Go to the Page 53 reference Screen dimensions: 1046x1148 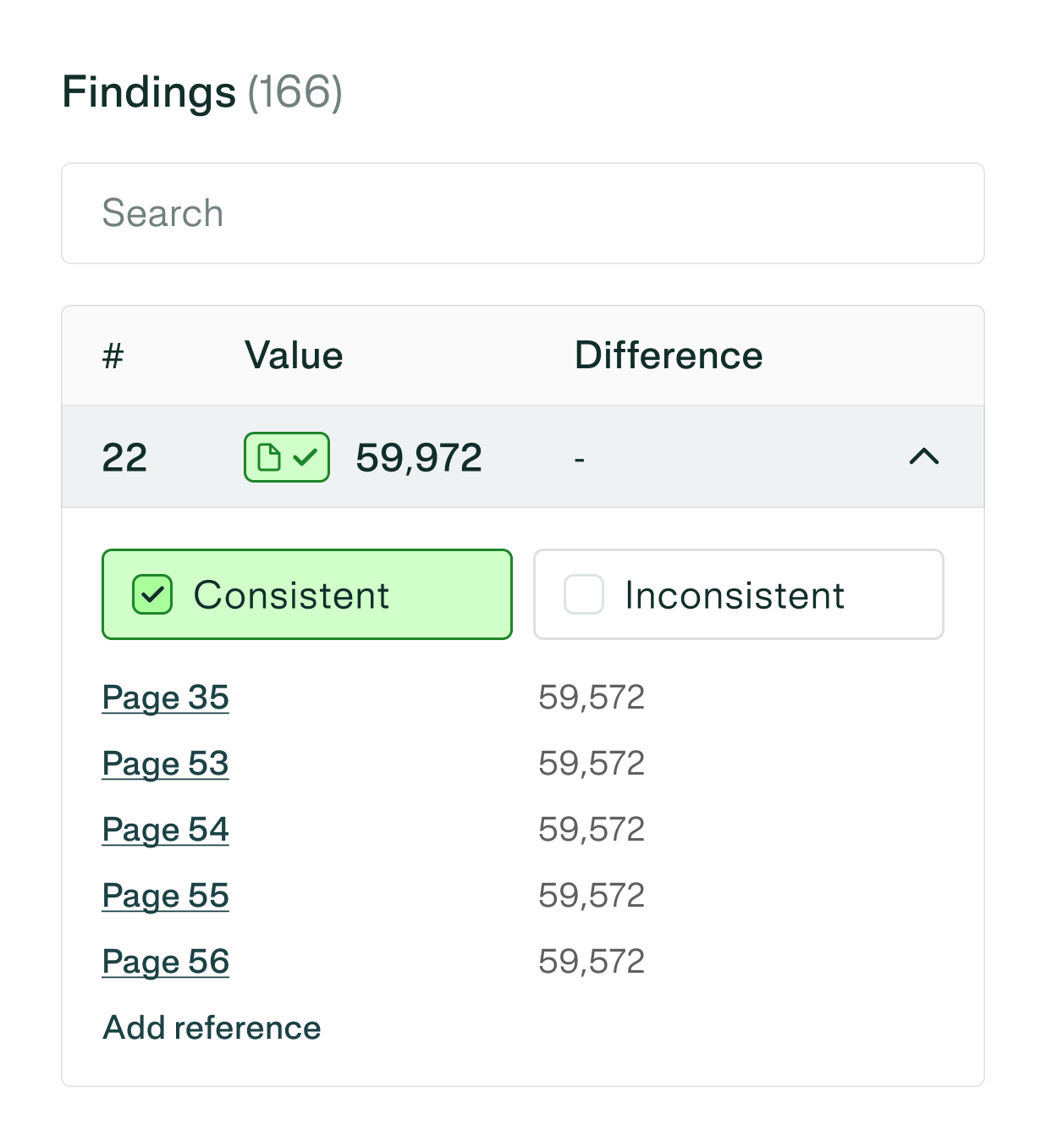(x=165, y=764)
